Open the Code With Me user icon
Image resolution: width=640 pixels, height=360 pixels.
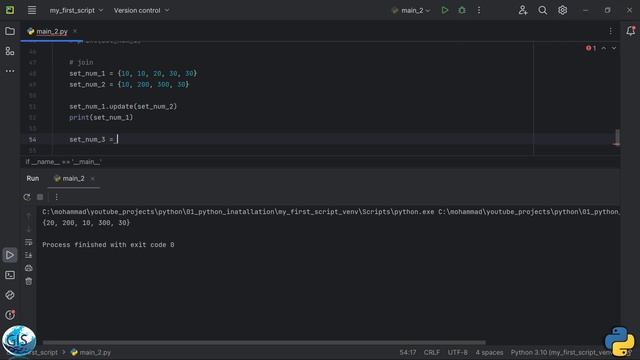pos(523,10)
